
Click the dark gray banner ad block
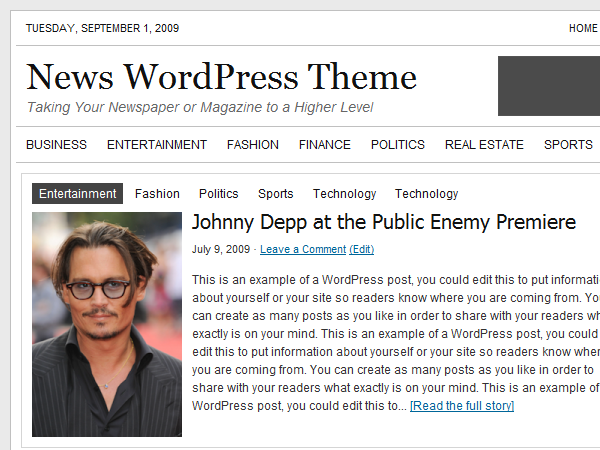click(x=549, y=86)
